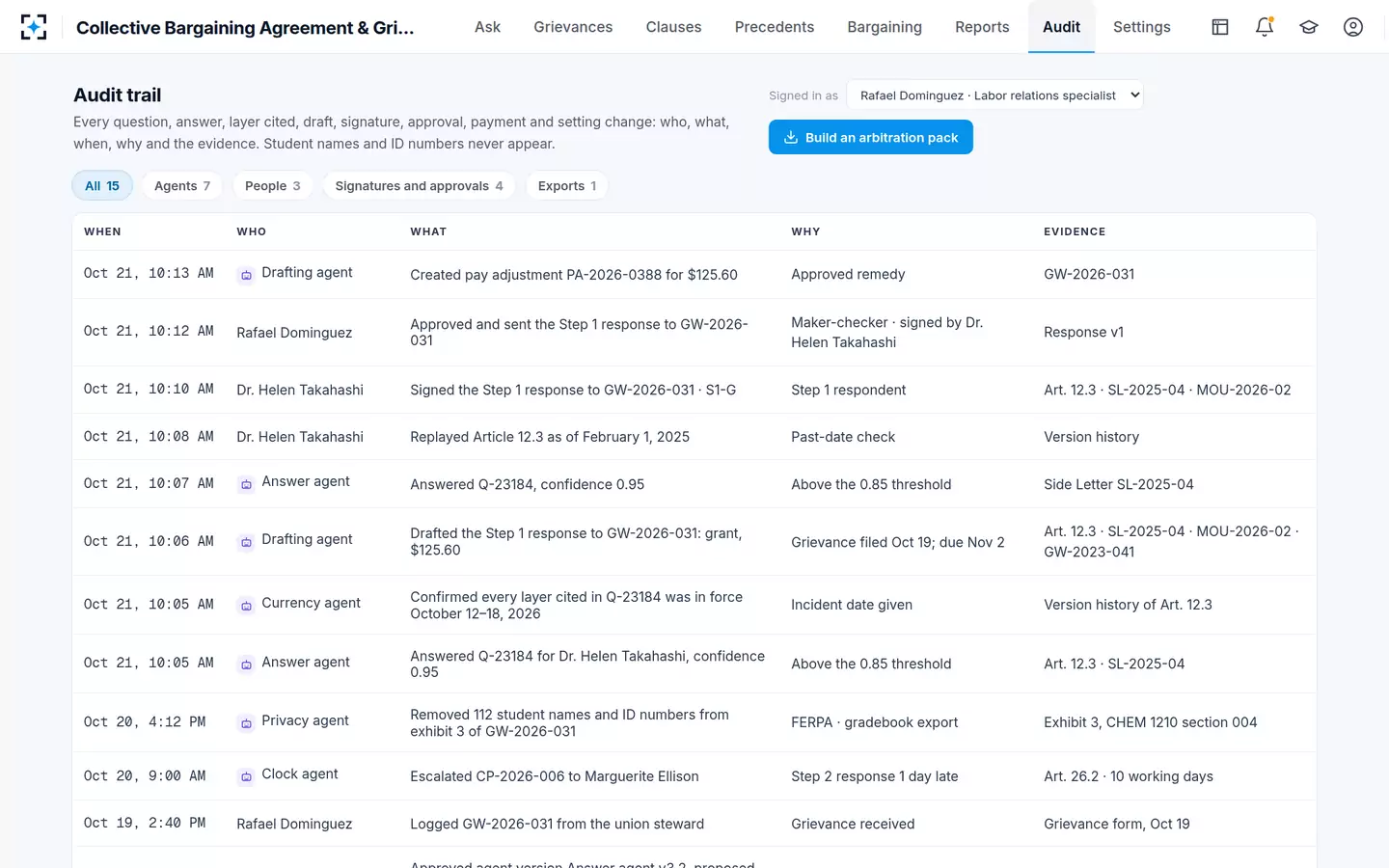
Task: Click 'Answered Q-23184, confidence 0.95'
Action: [528, 484]
